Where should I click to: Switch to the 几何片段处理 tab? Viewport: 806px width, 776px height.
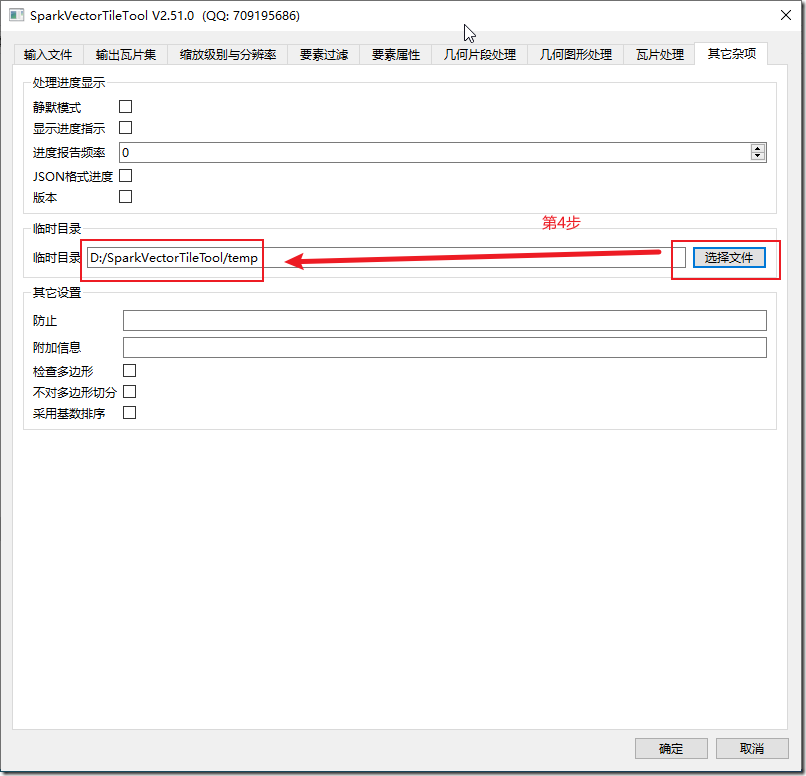pyautogui.click(x=480, y=54)
